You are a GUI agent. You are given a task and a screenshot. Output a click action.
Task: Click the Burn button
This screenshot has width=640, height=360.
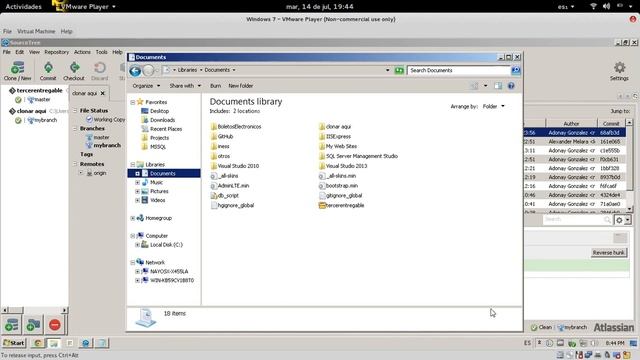(x=215, y=86)
